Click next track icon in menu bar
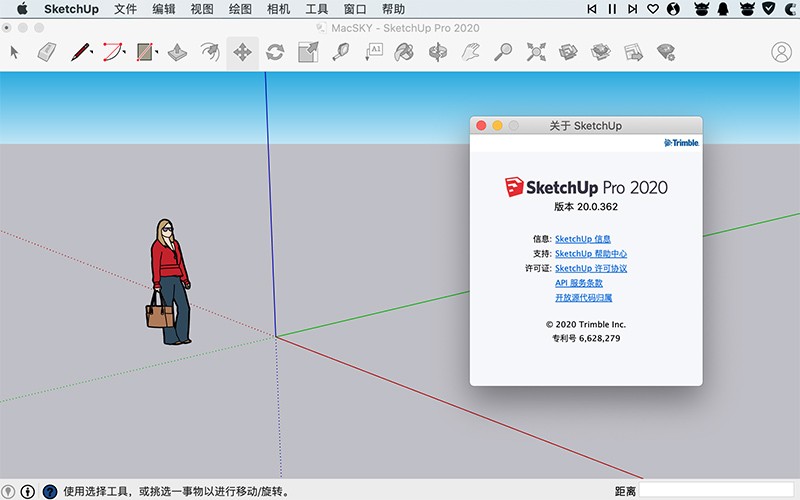The image size is (800, 500). coord(633,9)
